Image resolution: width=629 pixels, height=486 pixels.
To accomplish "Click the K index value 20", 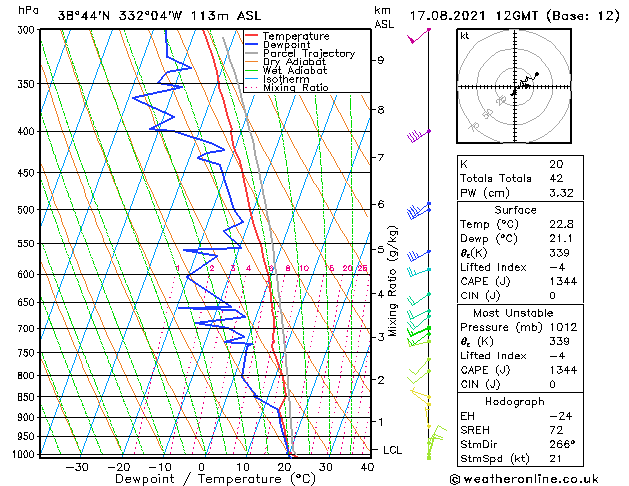I will (x=556, y=164).
